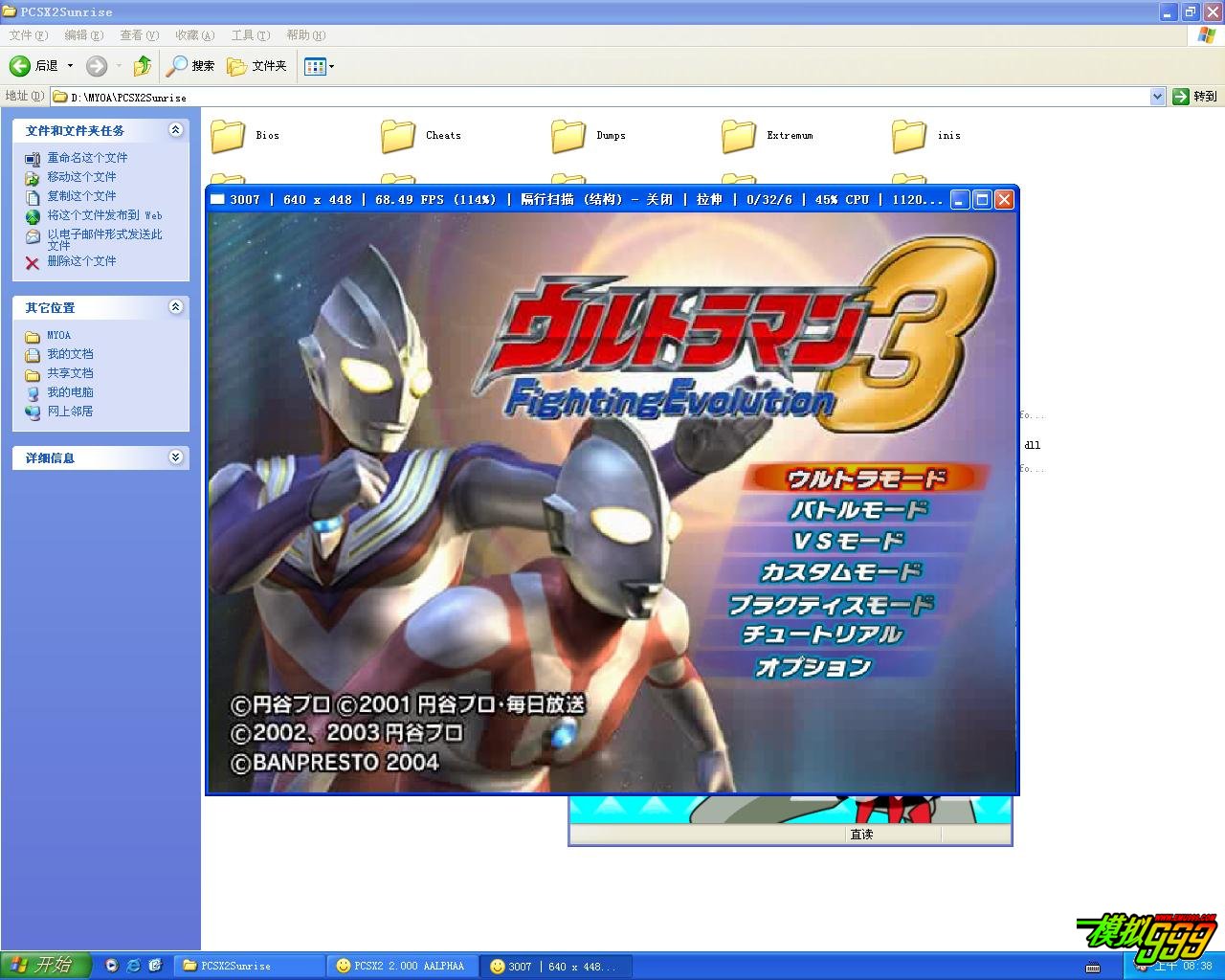The image size is (1225, 980).
Task: Open 共享文档 in other places
Action: [70, 373]
